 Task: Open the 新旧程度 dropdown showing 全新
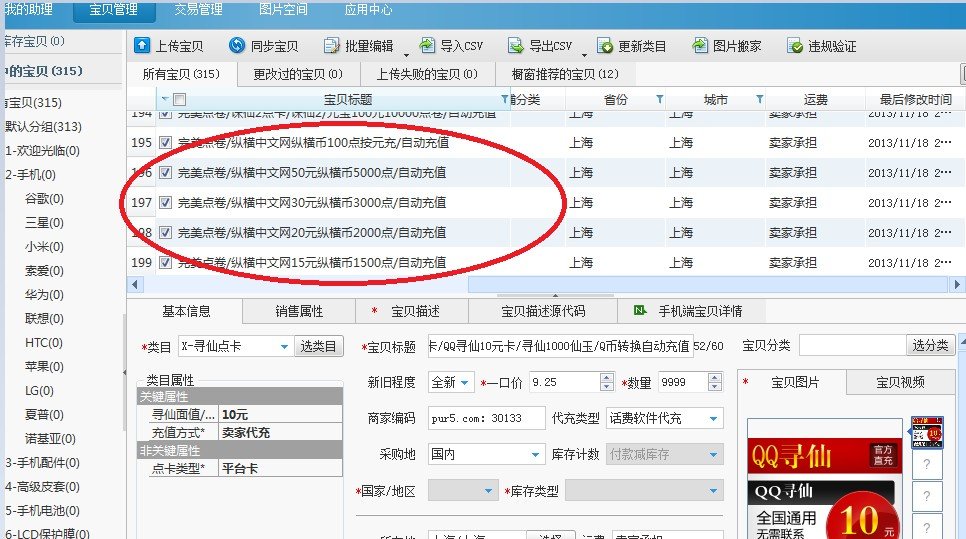click(x=450, y=382)
